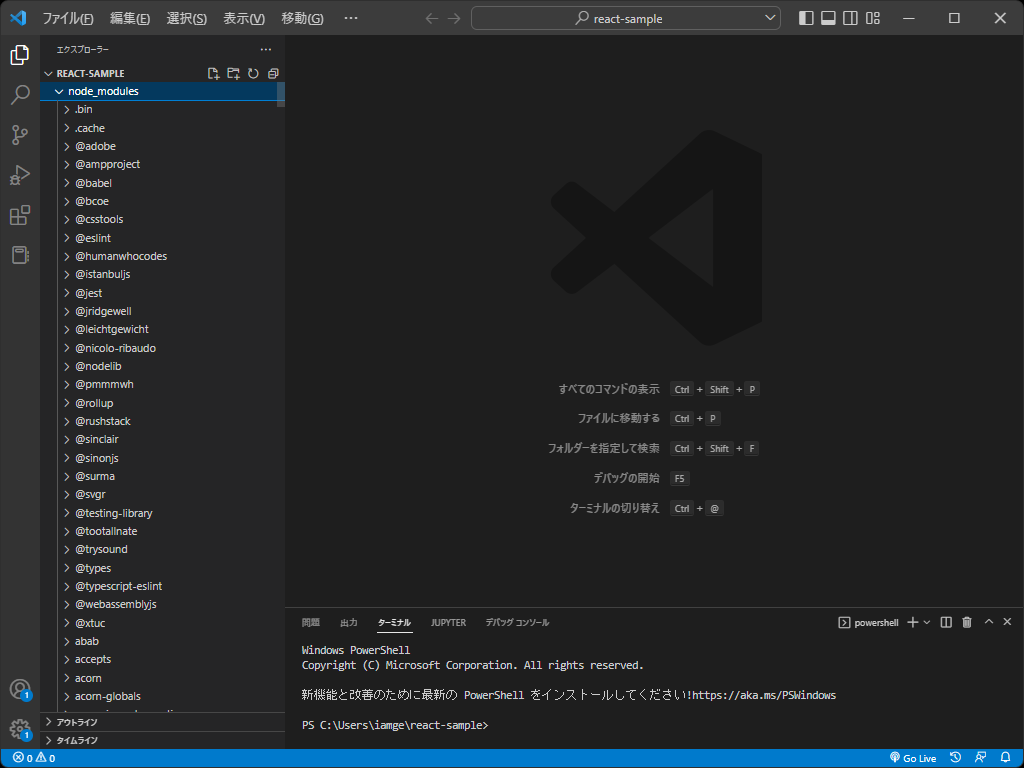This screenshot has width=1024, height=768.
Task: Toggle primary sidebar visibility
Action: click(806, 18)
